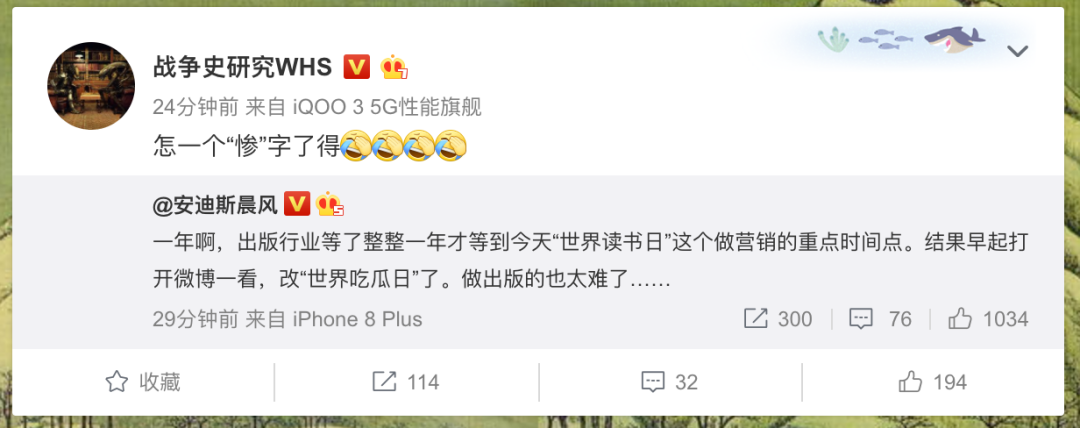
Task: Open this post's 32 comments
Action: (x=669, y=382)
